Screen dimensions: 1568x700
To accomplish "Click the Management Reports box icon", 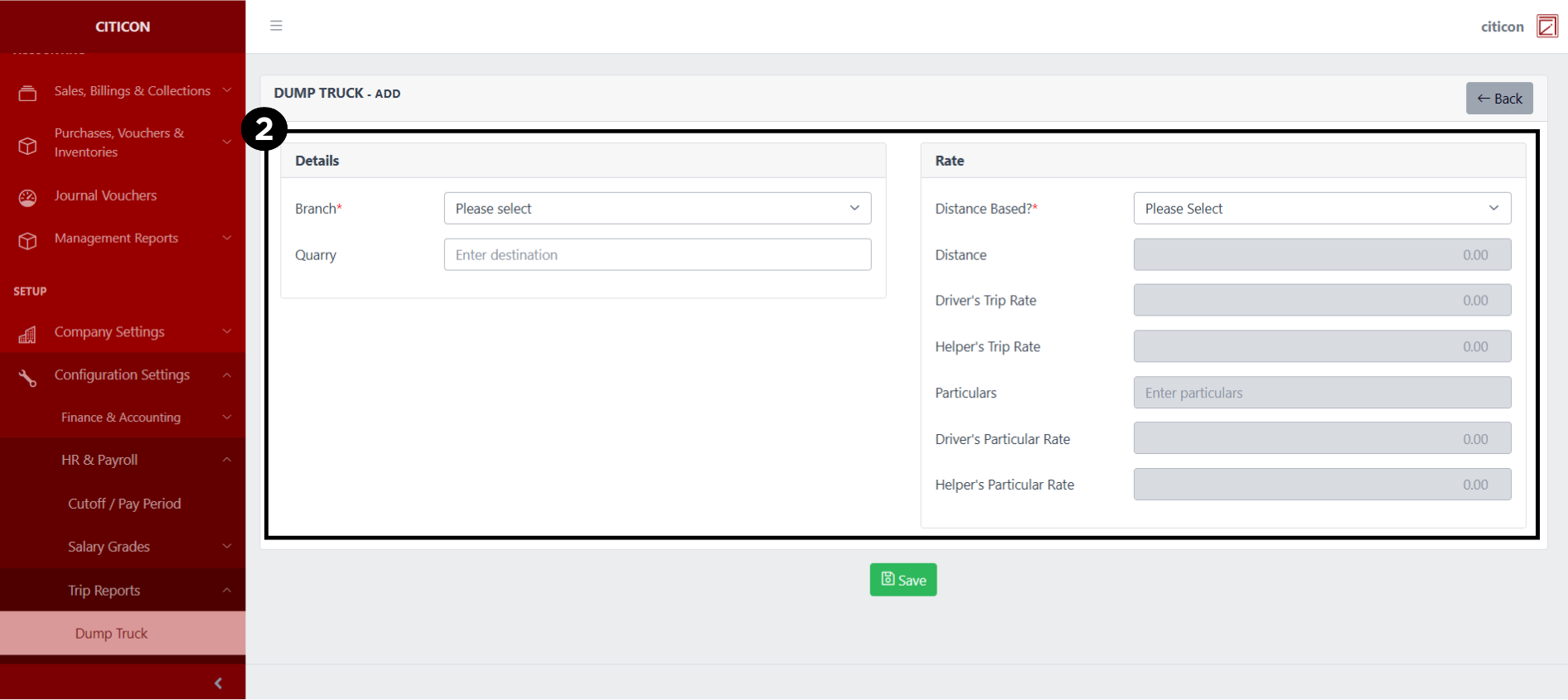I will coord(27,240).
